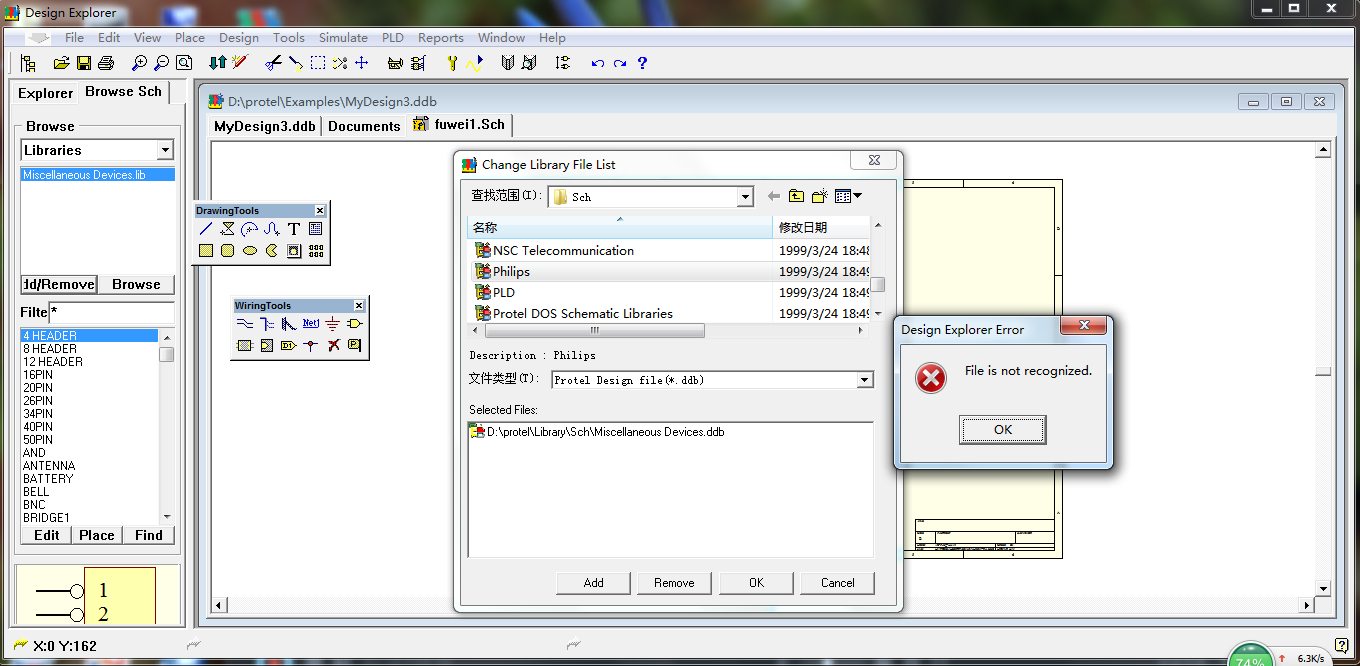Click the Redo arrow icon
This screenshot has height=666, width=1360.
[620, 63]
